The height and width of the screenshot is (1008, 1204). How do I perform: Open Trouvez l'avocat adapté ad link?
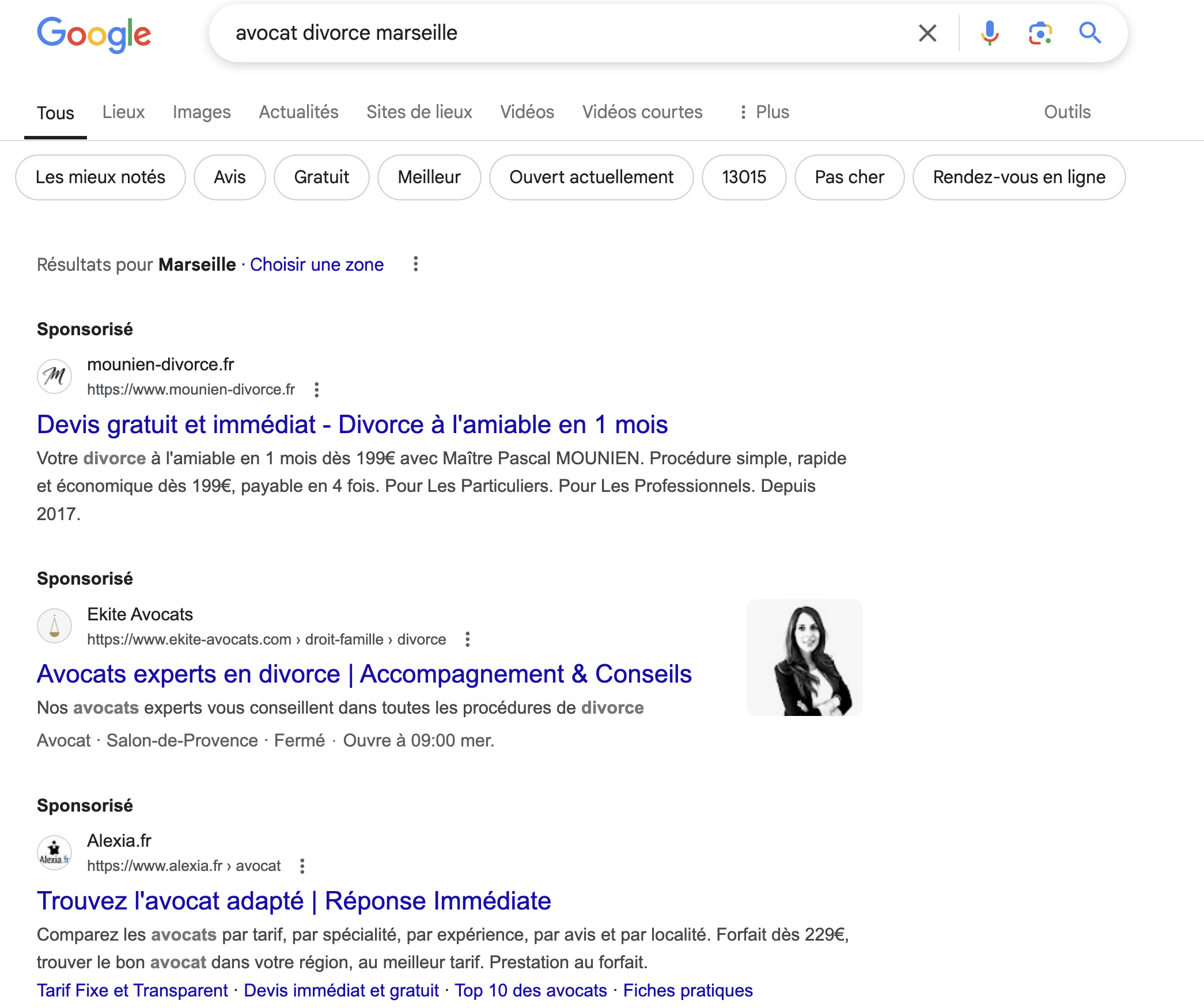pyautogui.click(x=294, y=901)
